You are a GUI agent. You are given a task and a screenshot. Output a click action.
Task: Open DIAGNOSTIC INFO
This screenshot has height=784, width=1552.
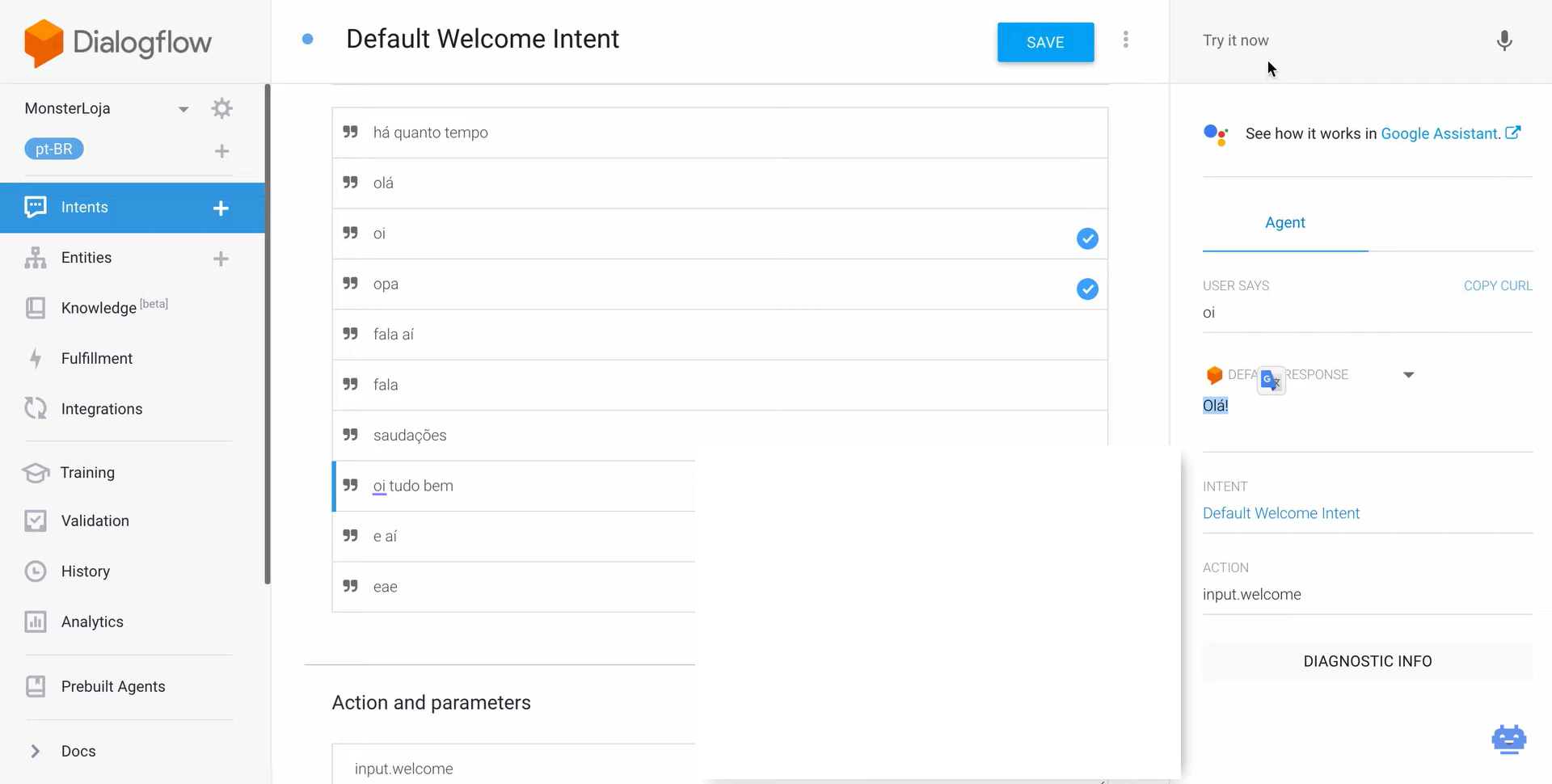click(1368, 662)
